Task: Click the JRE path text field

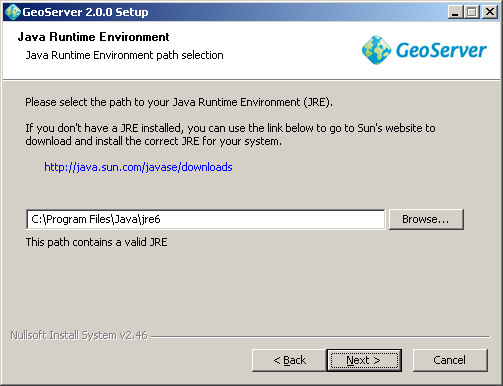Action: tap(206, 219)
